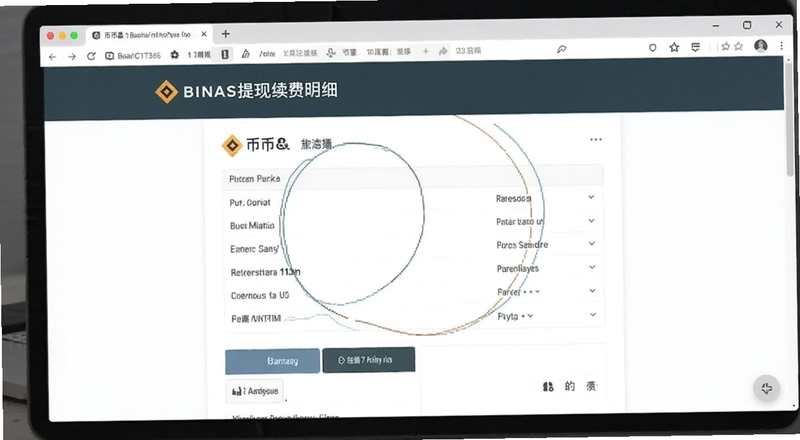Click the dark button next to Bantesy
The height and width of the screenshot is (440, 800).
click(368, 360)
